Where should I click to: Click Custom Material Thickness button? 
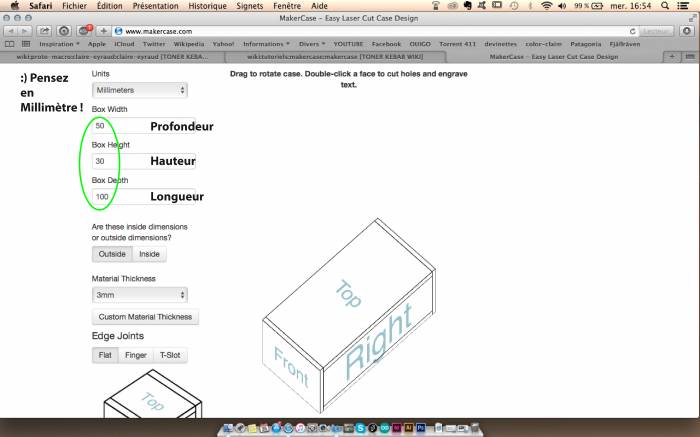[x=145, y=317]
